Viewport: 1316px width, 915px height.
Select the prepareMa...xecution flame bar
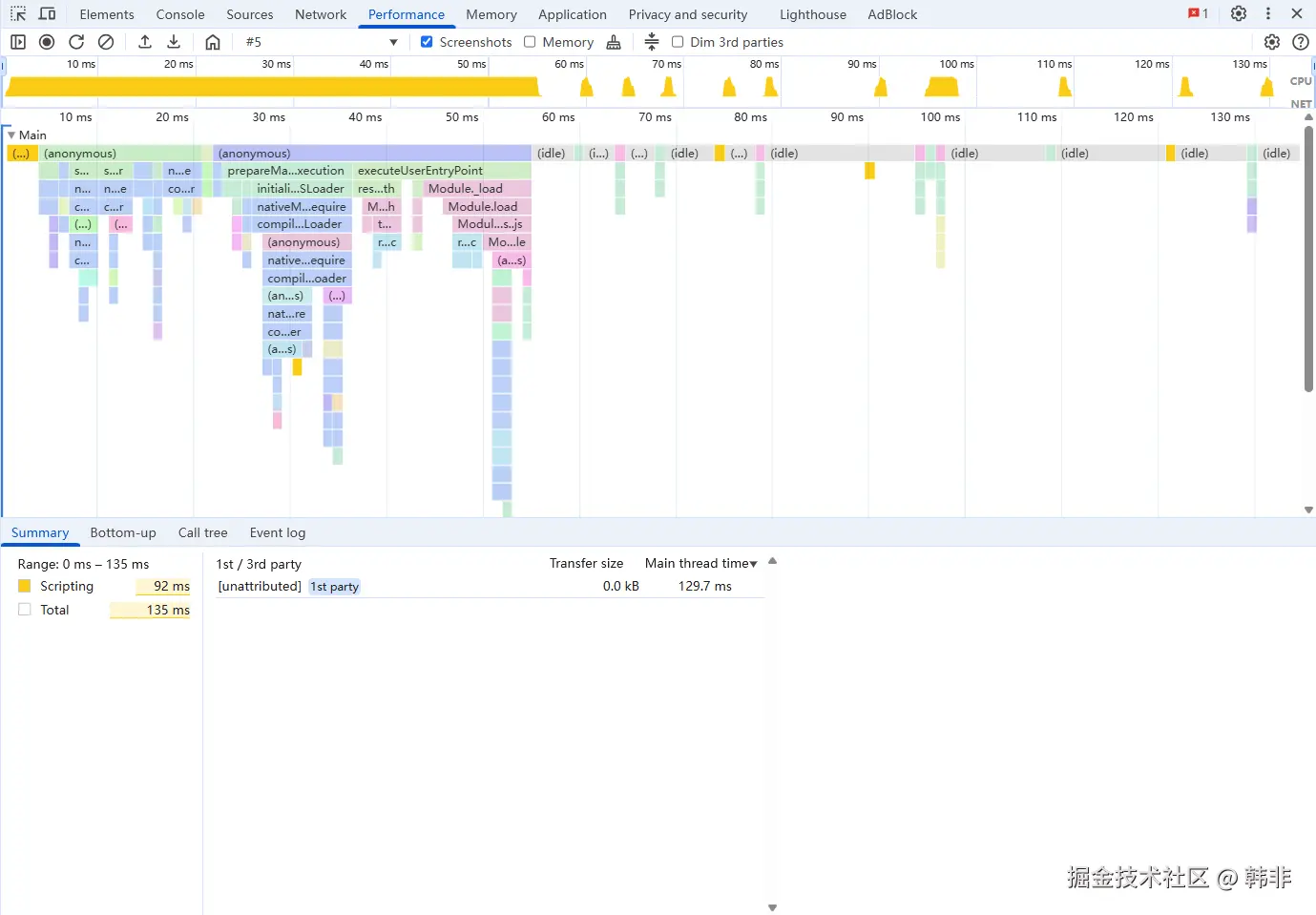[286, 171]
